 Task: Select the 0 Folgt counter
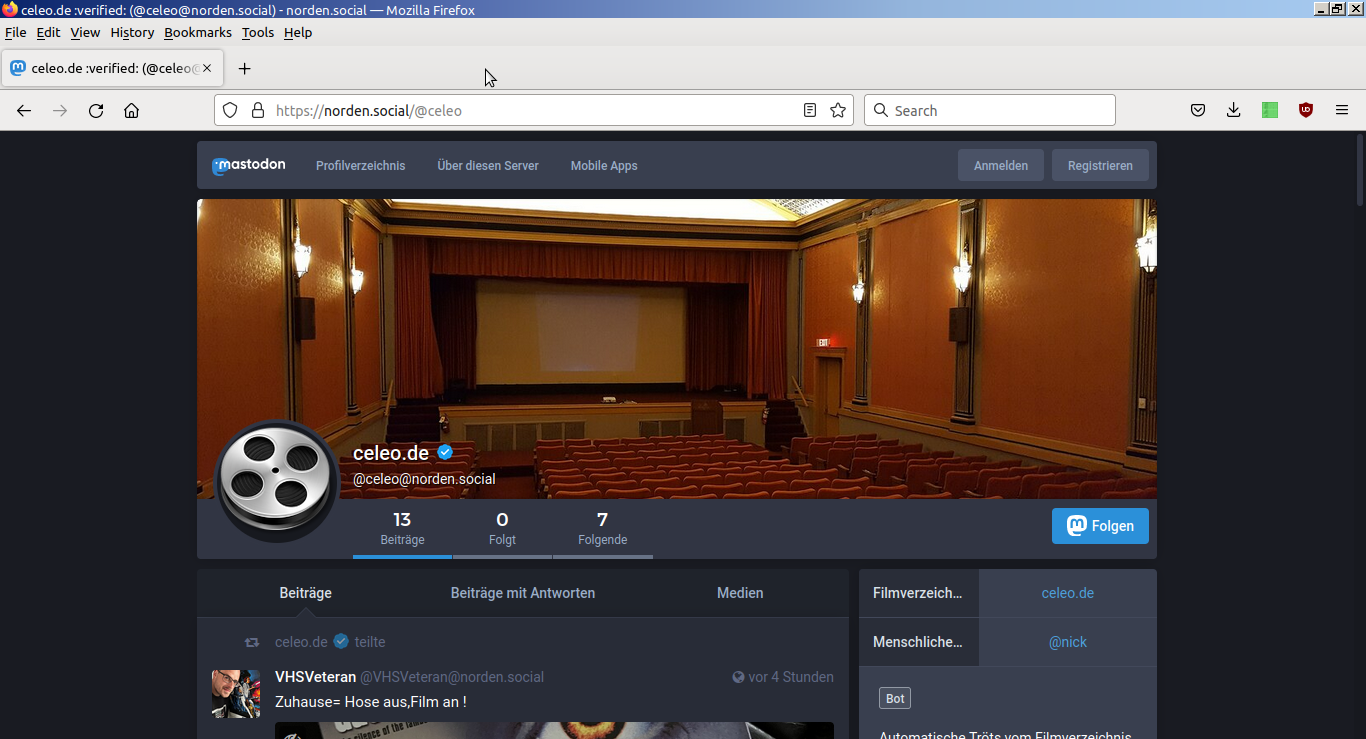[x=502, y=529]
